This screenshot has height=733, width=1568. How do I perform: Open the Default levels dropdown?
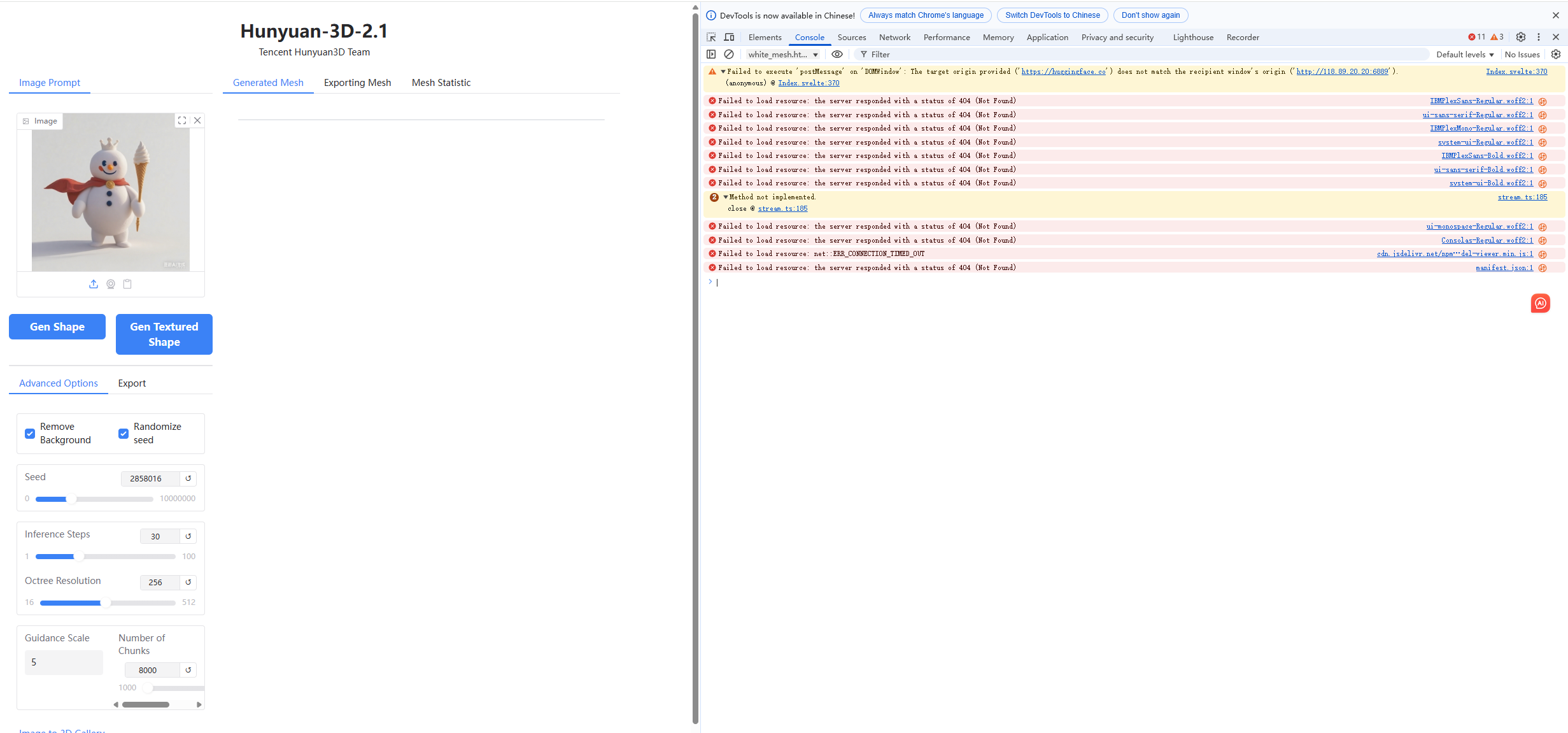click(x=1465, y=55)
